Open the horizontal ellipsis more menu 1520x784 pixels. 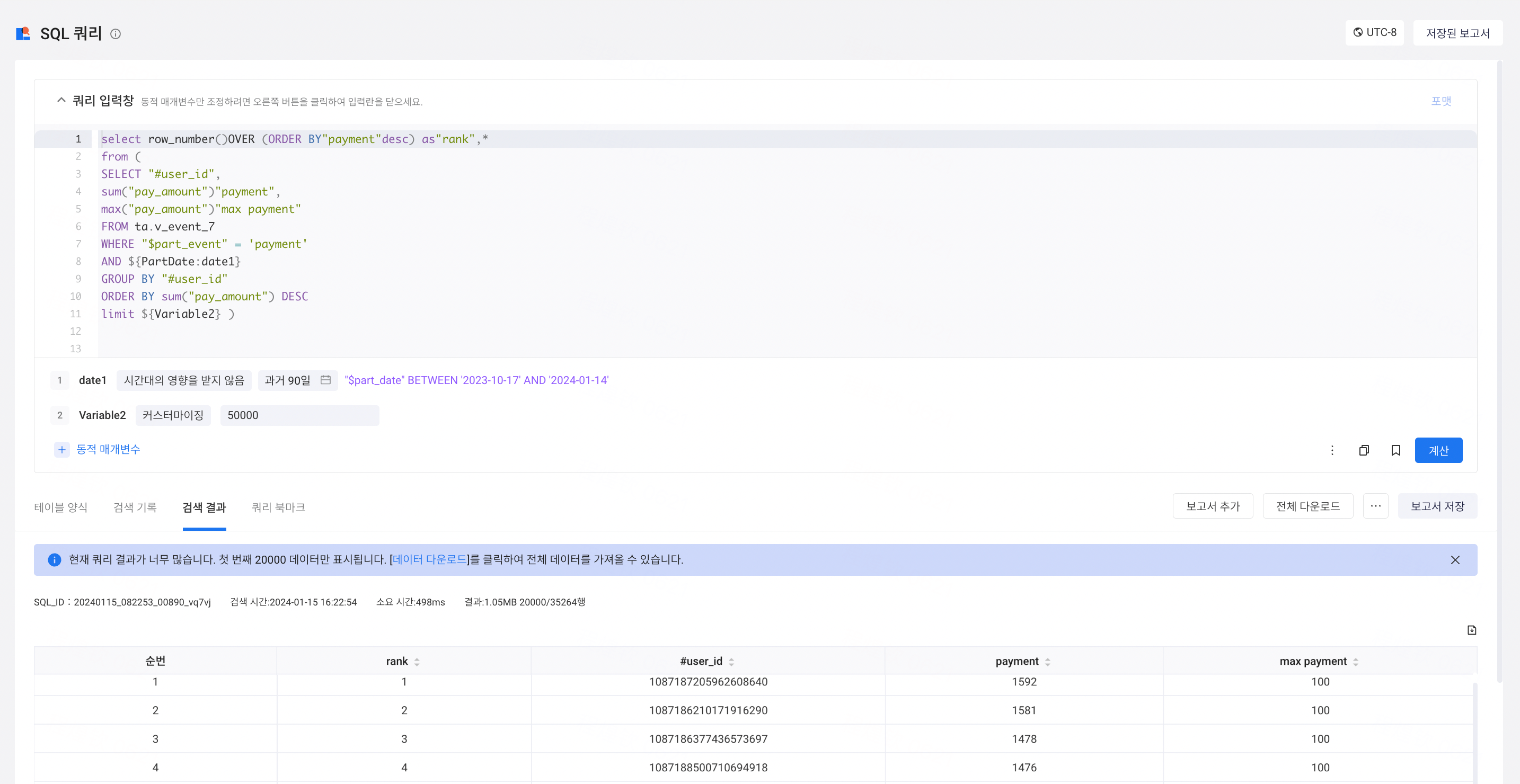pyautogui.click(x=1375, y=506)
